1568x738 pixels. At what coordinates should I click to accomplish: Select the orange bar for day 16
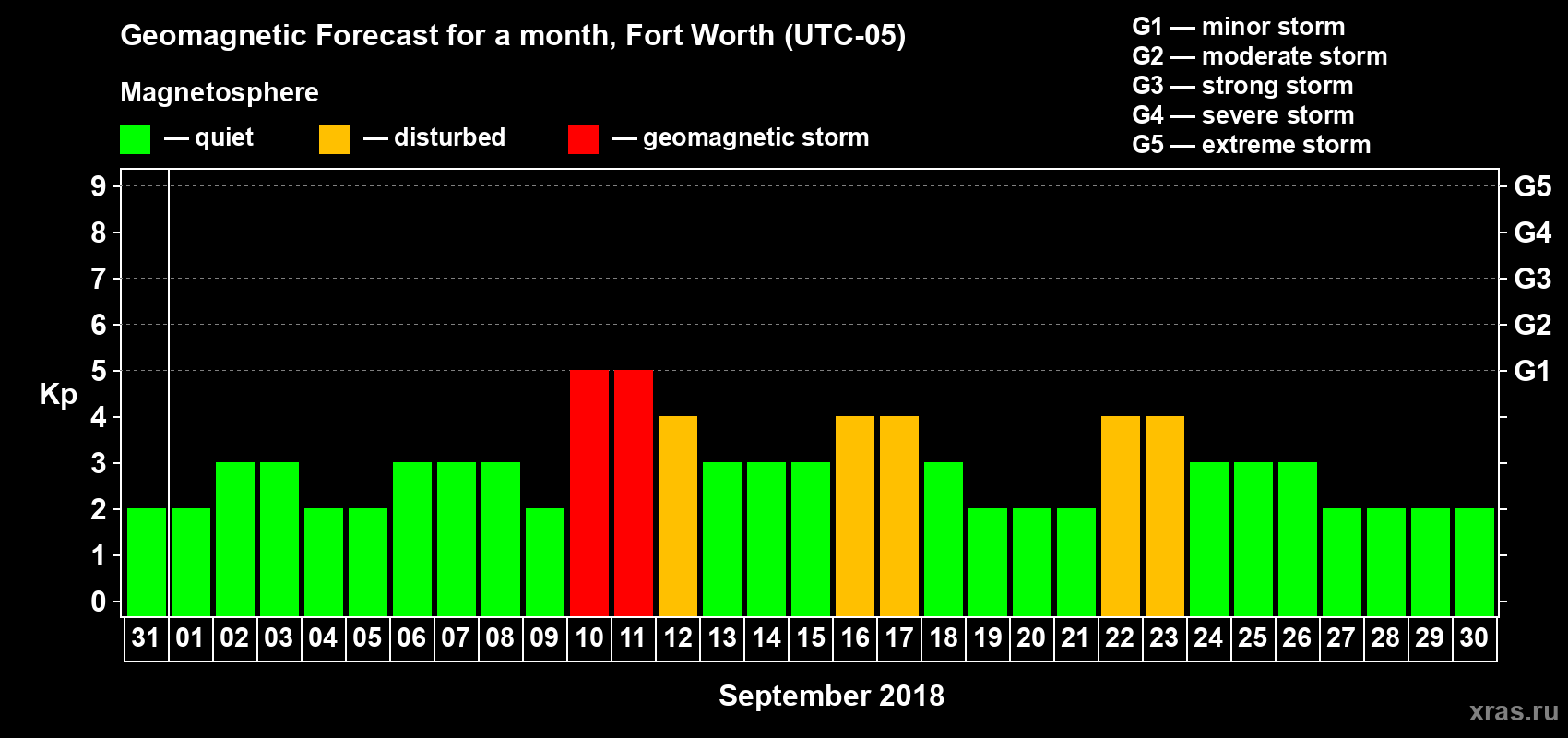click(855, 516)
